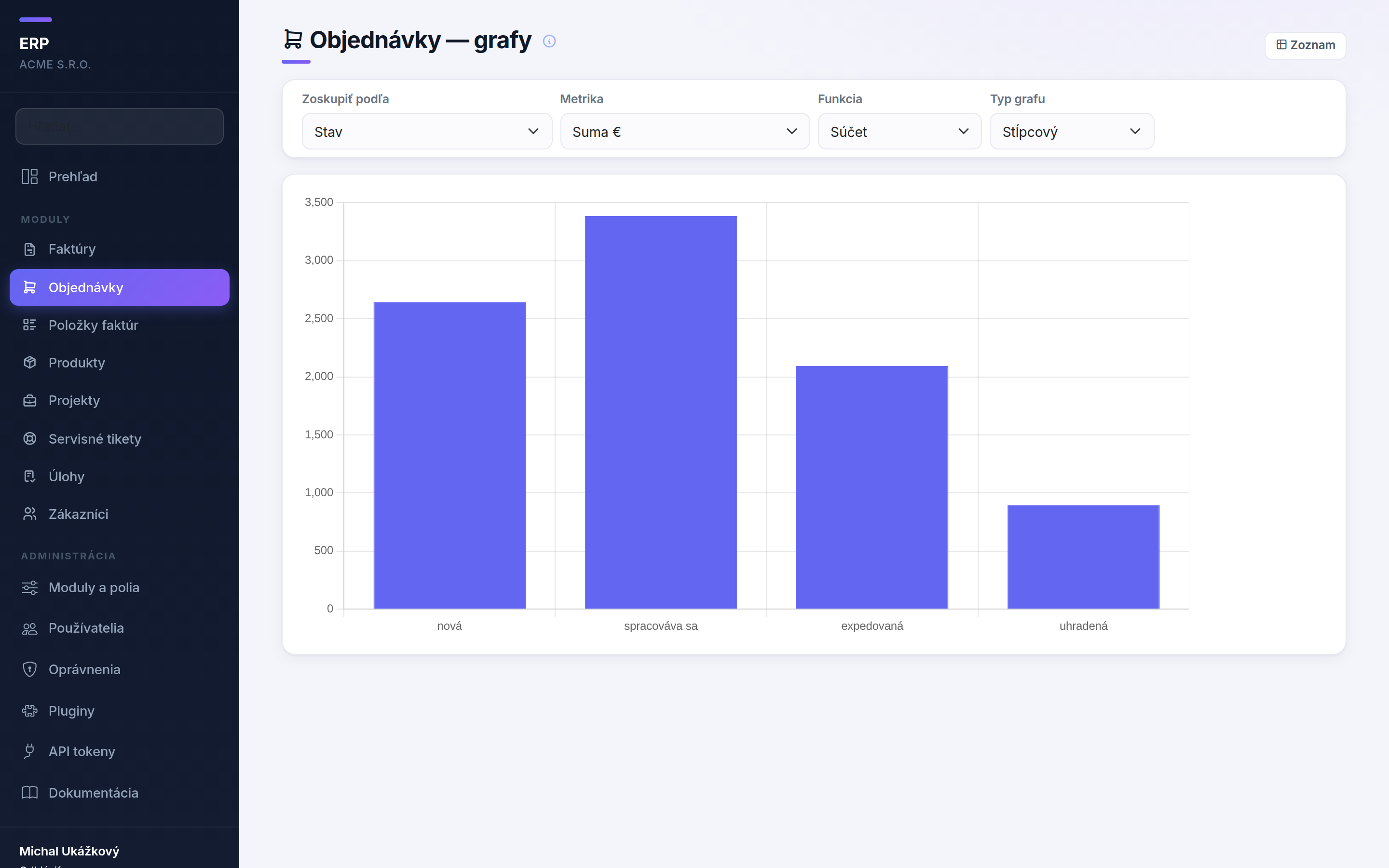The height and width of the screenshot is (868, 1389).
Task: Click the Projekty briefcase icon
Action: click(x=30, y=401)
